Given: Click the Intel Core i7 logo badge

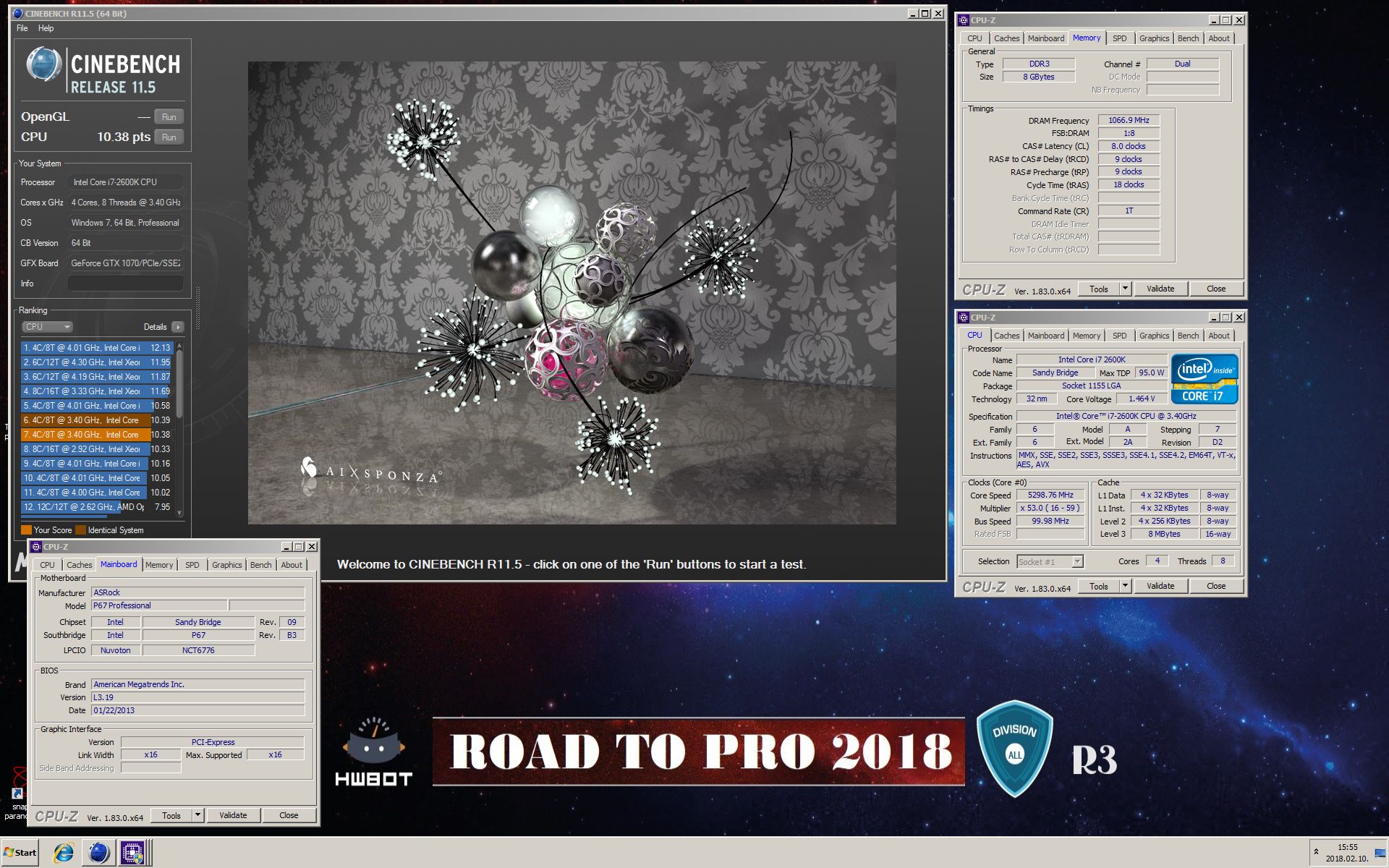Looking at the screenshot, I should pos(1204,379).
